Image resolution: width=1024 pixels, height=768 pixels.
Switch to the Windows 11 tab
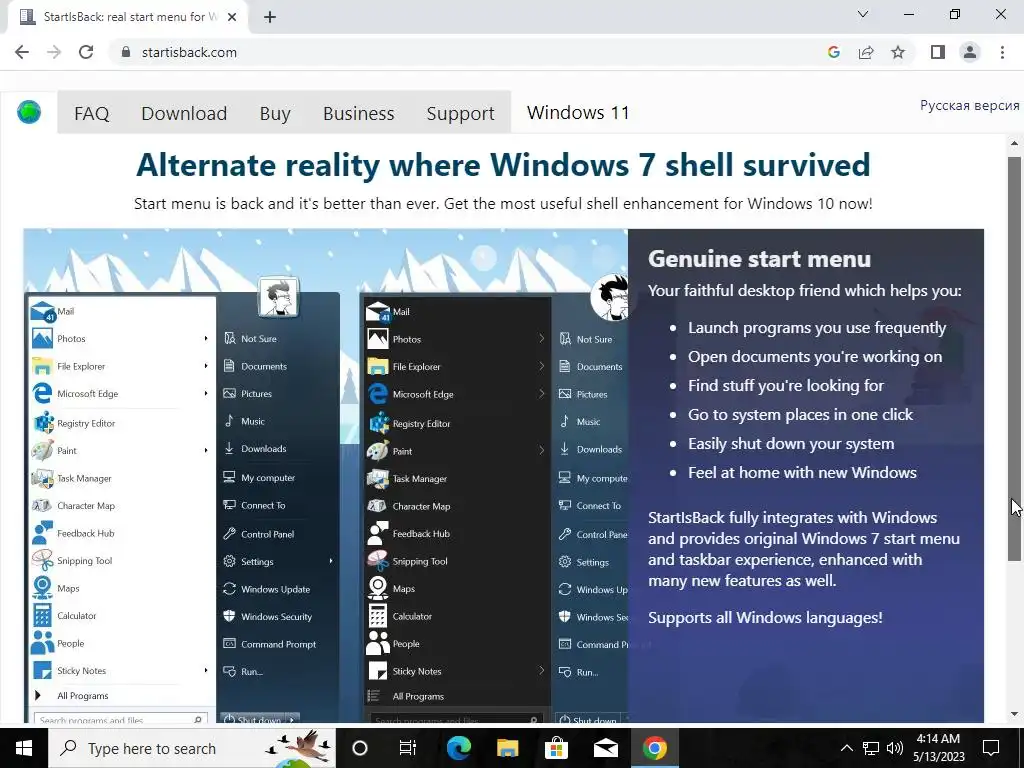click(578, 112)
